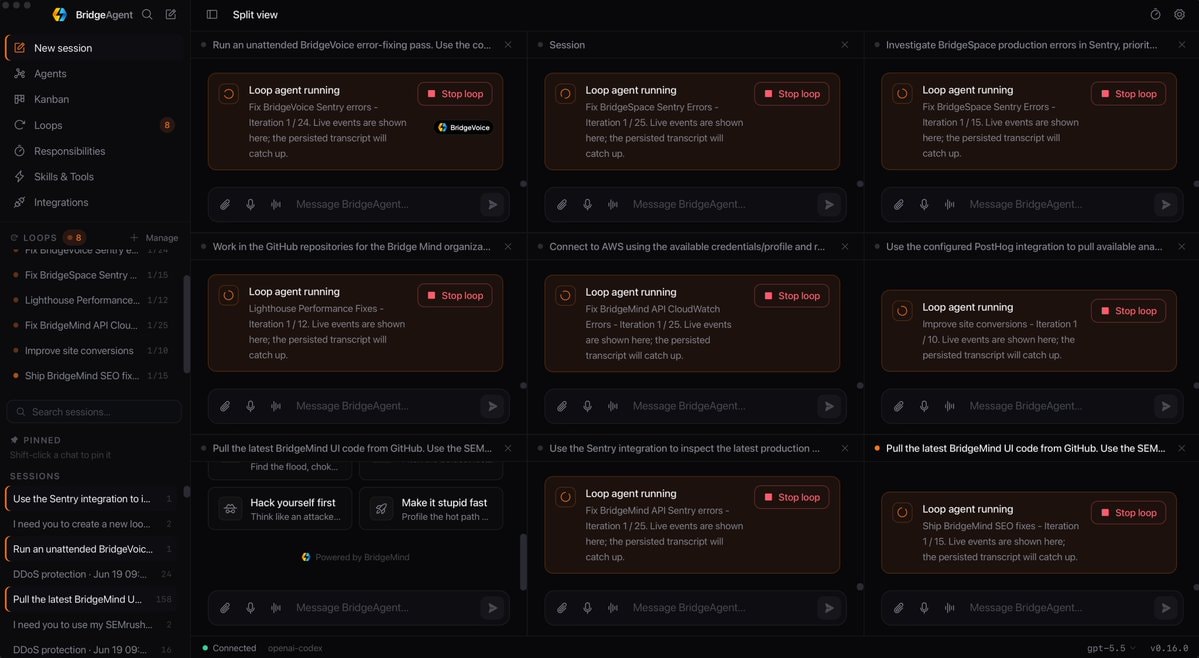Open settings gear at top right
Screen dimensions: 1199x658
click(1179, 15)
